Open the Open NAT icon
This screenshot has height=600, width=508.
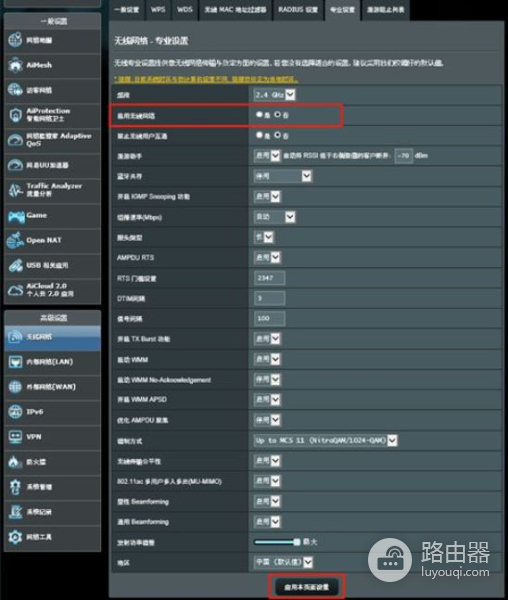(15, 240)
